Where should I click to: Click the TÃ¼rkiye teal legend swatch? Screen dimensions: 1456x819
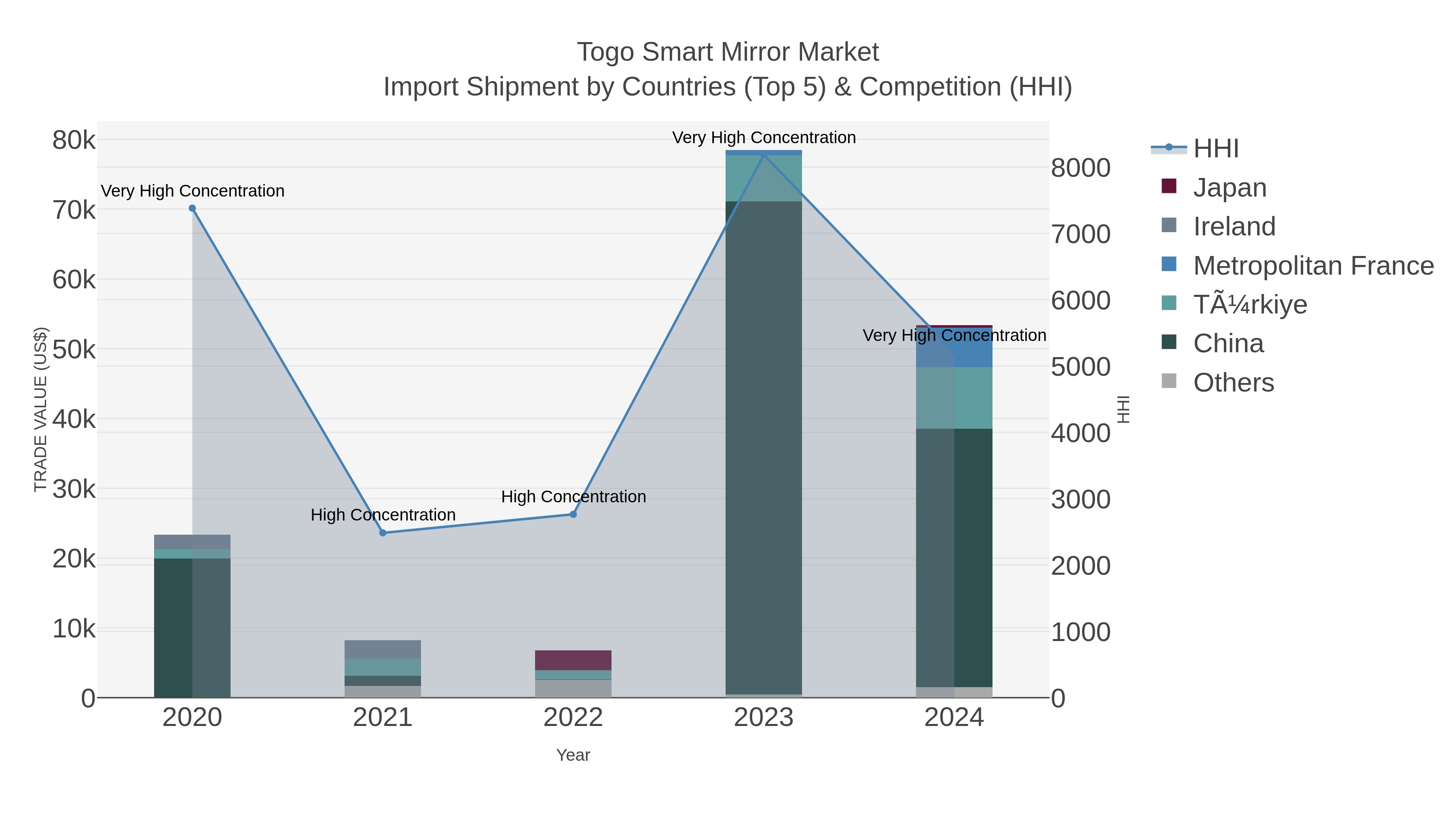[x=1169, y=303]
